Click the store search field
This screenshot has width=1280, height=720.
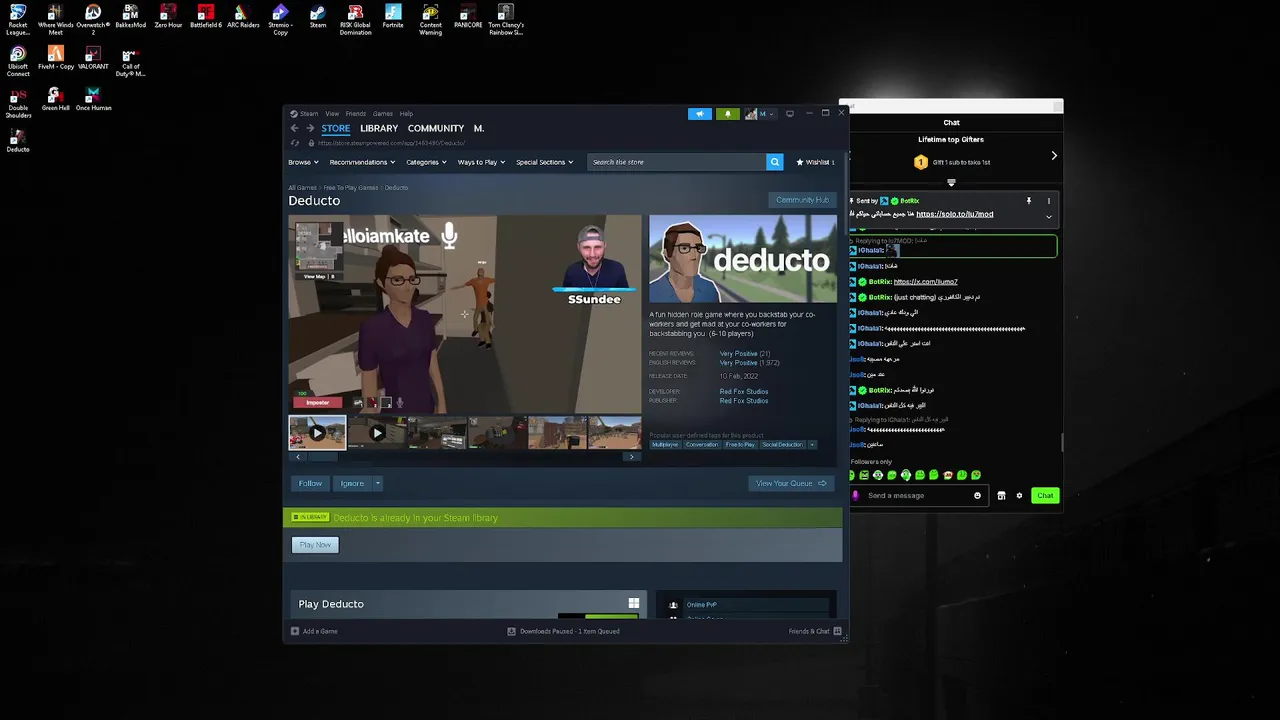[x=677, y=162]
